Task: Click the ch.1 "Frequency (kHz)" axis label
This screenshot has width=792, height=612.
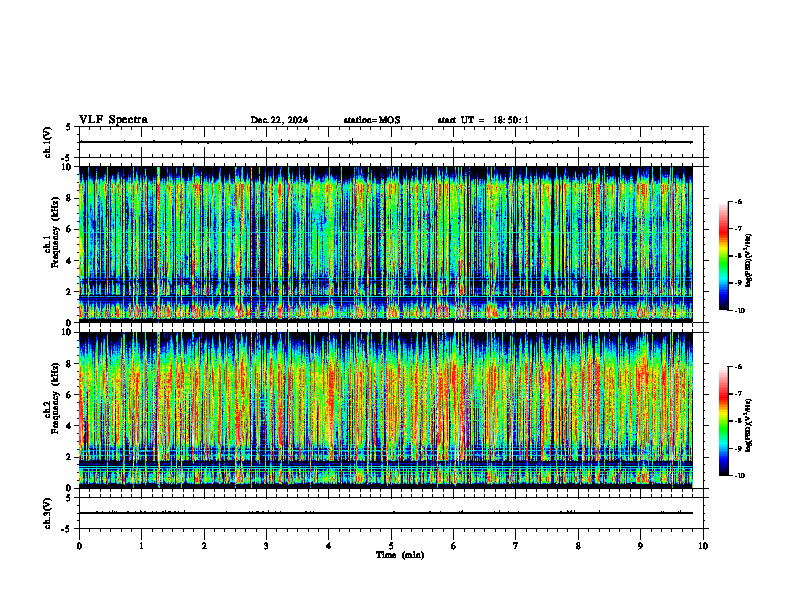Action: point(55,233)
